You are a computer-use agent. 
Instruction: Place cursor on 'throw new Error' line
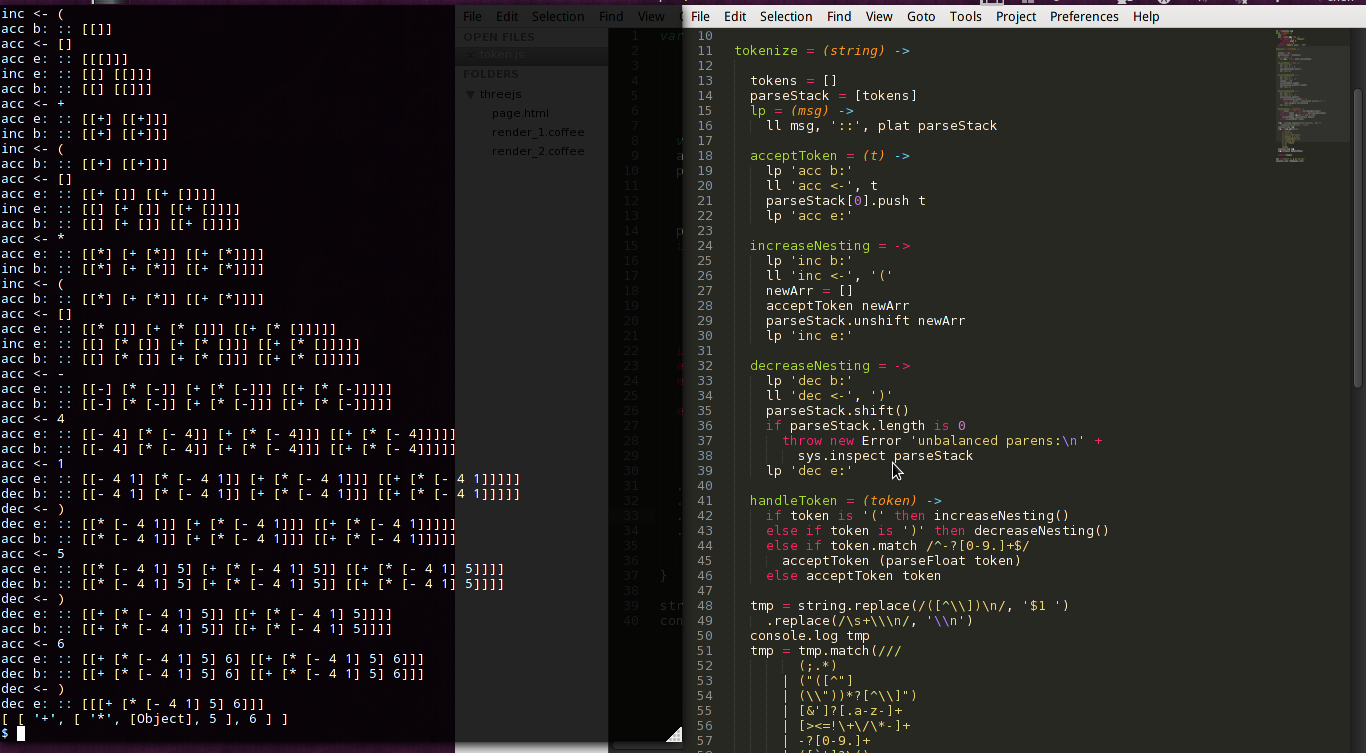pyautogui.click(x=942, y=441)
